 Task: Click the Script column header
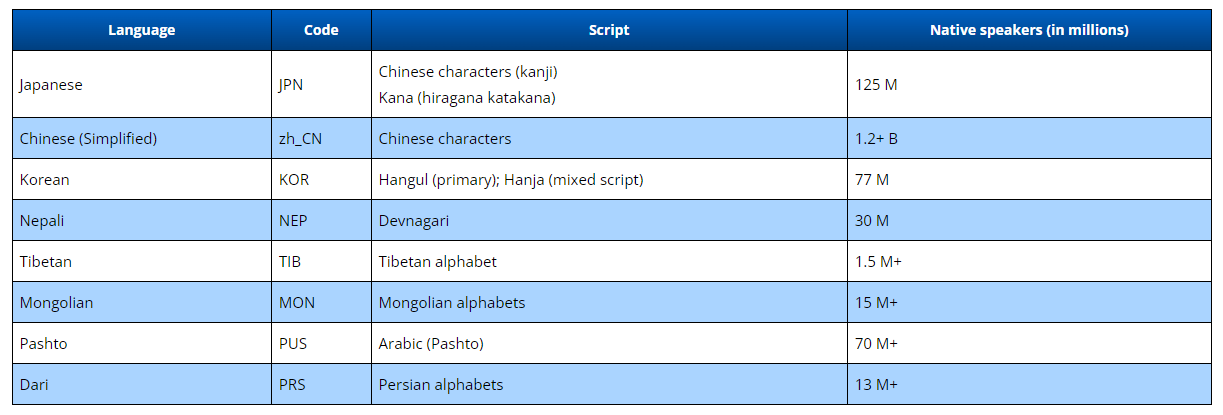[609, 30]
